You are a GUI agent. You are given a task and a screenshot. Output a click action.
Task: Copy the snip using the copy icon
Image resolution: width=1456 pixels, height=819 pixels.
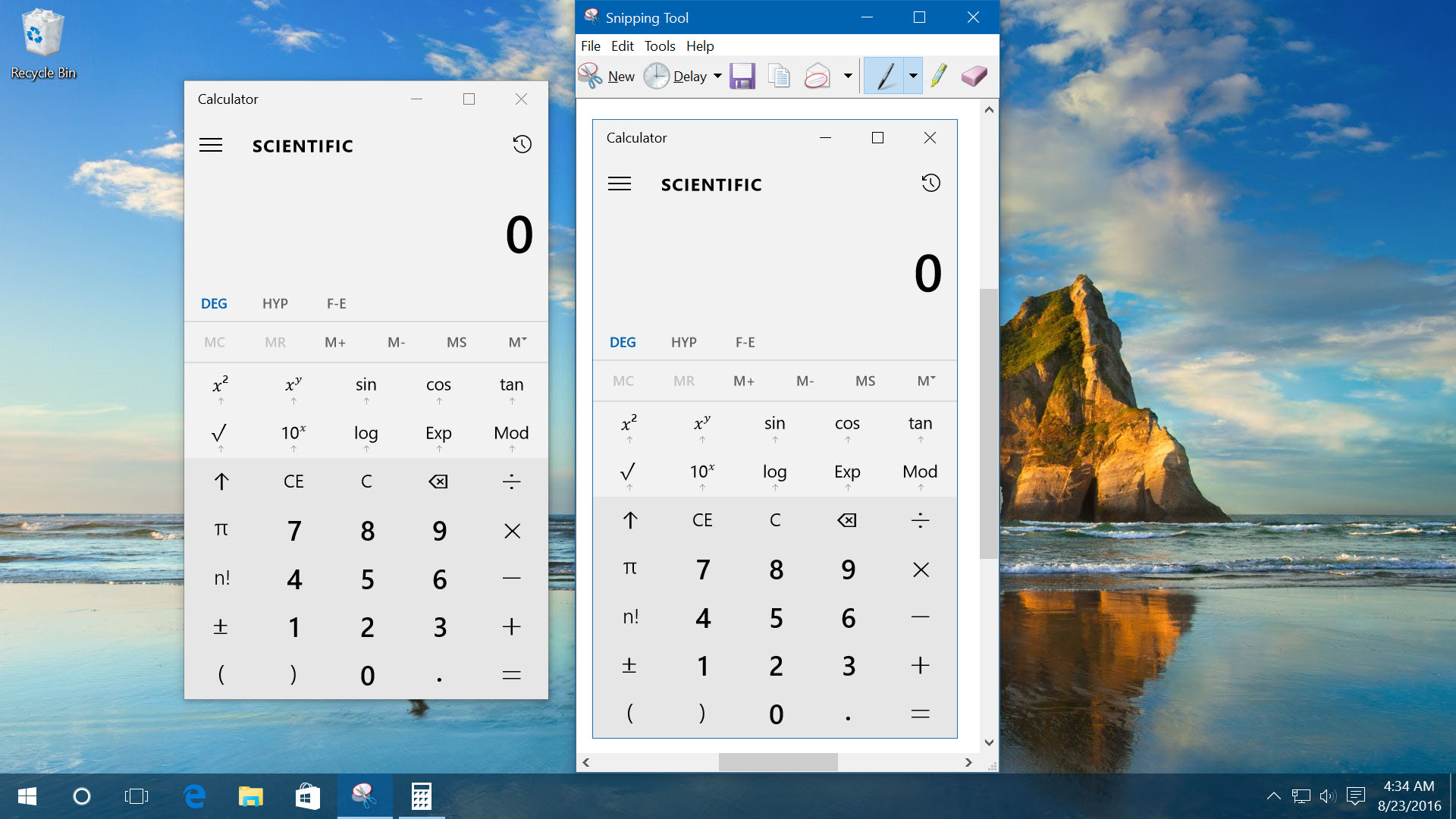point(779,76)
